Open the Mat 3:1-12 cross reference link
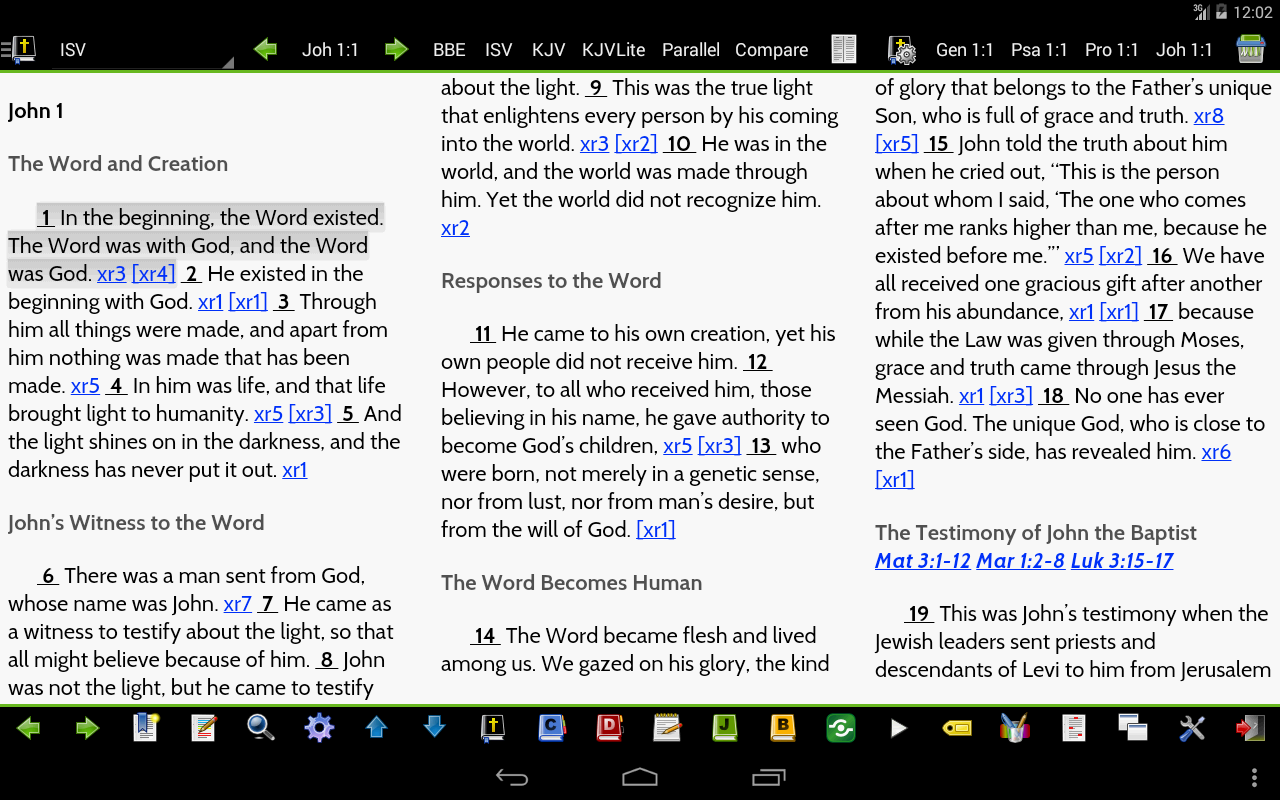This screenshot has width=1280, height=800. tap(922, 561)
